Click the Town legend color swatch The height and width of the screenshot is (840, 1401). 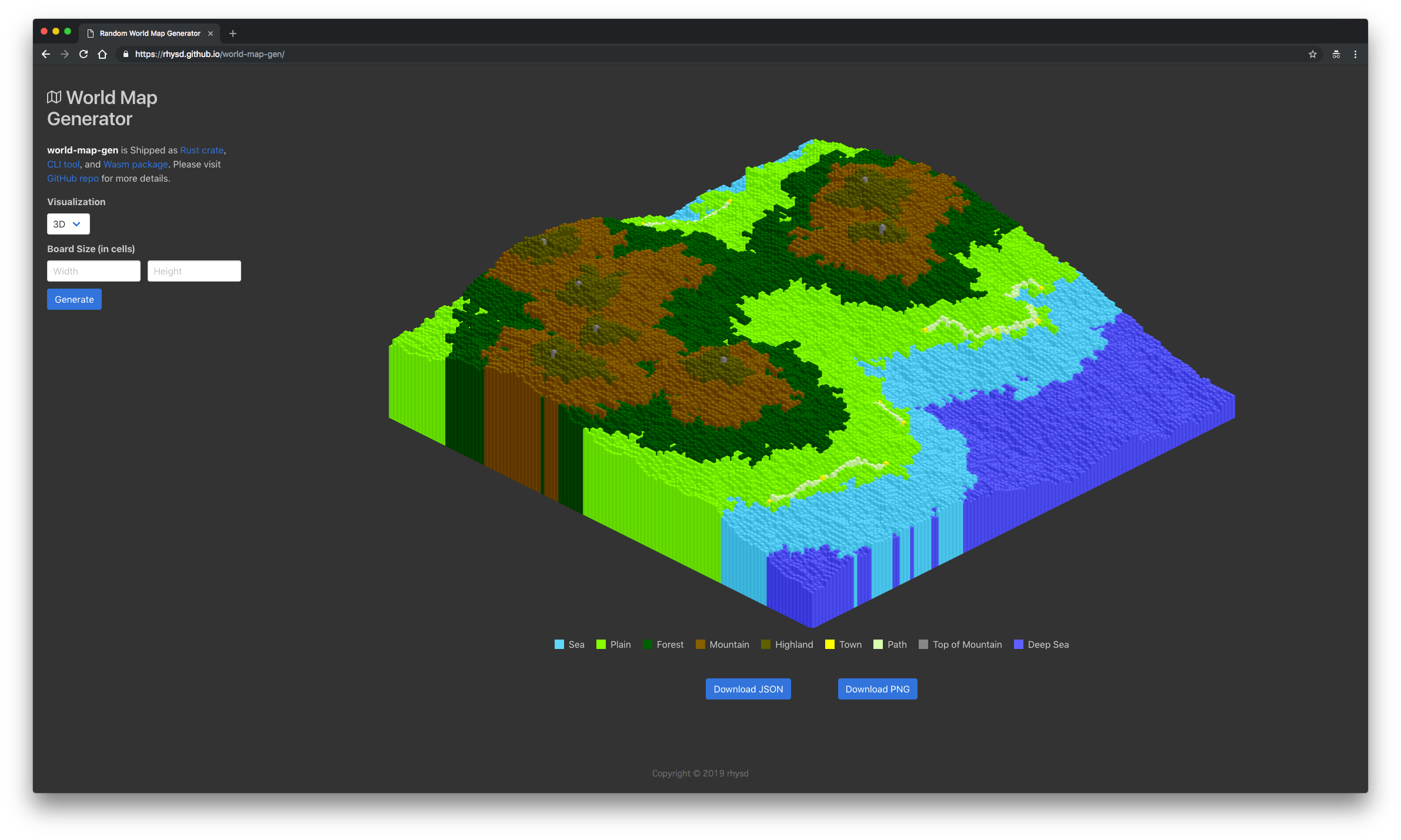[x=830, y=644]
